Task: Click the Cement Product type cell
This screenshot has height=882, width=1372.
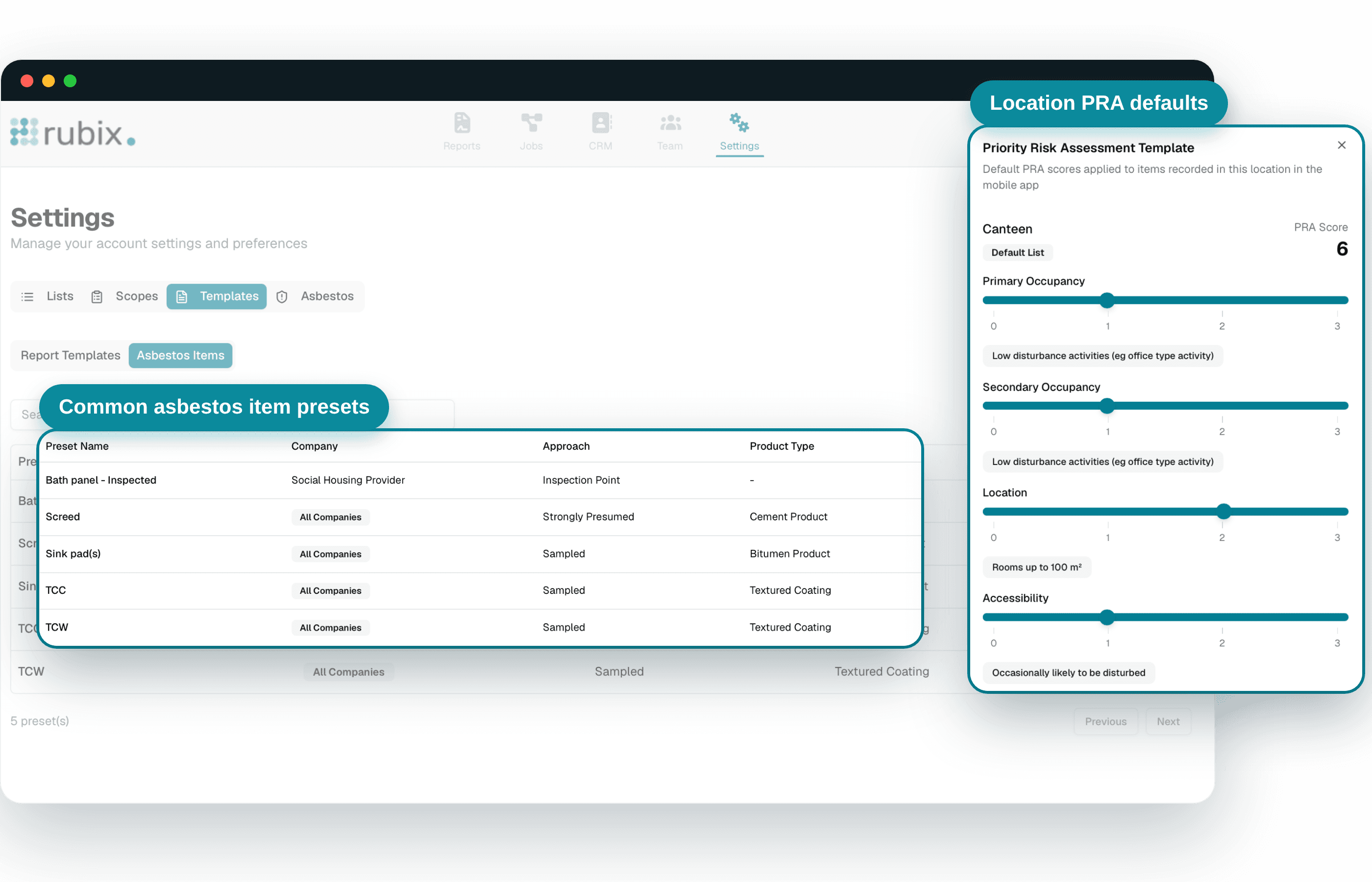Action: click(788, 516)
